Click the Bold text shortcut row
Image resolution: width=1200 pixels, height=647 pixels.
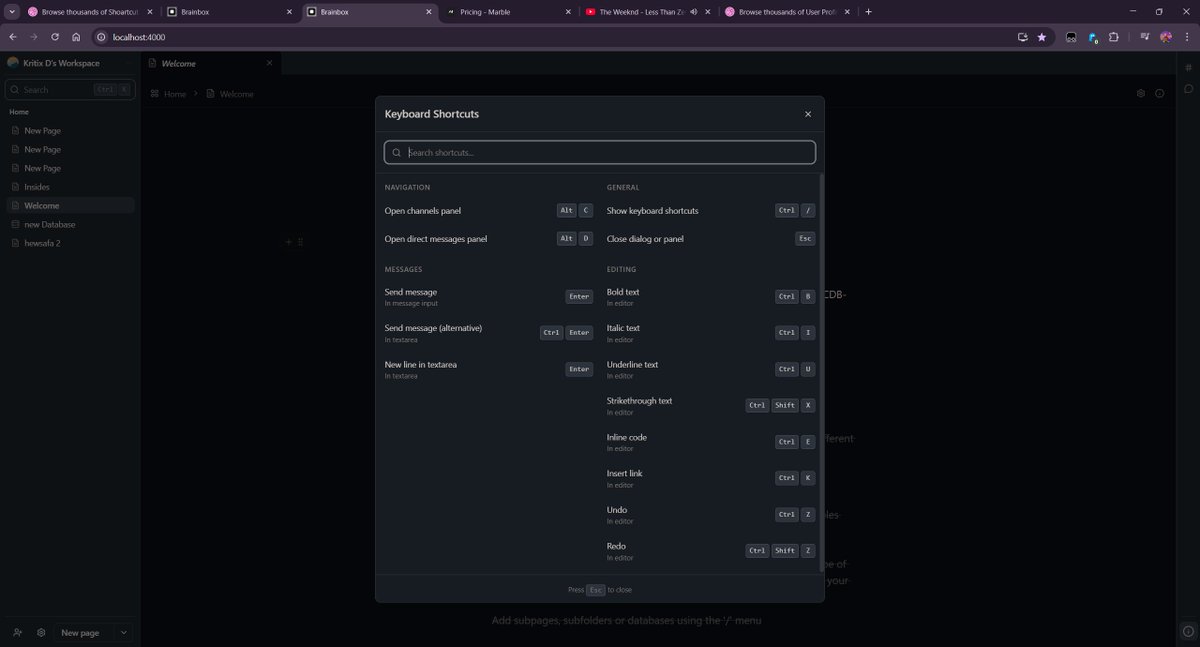(711, 297)
